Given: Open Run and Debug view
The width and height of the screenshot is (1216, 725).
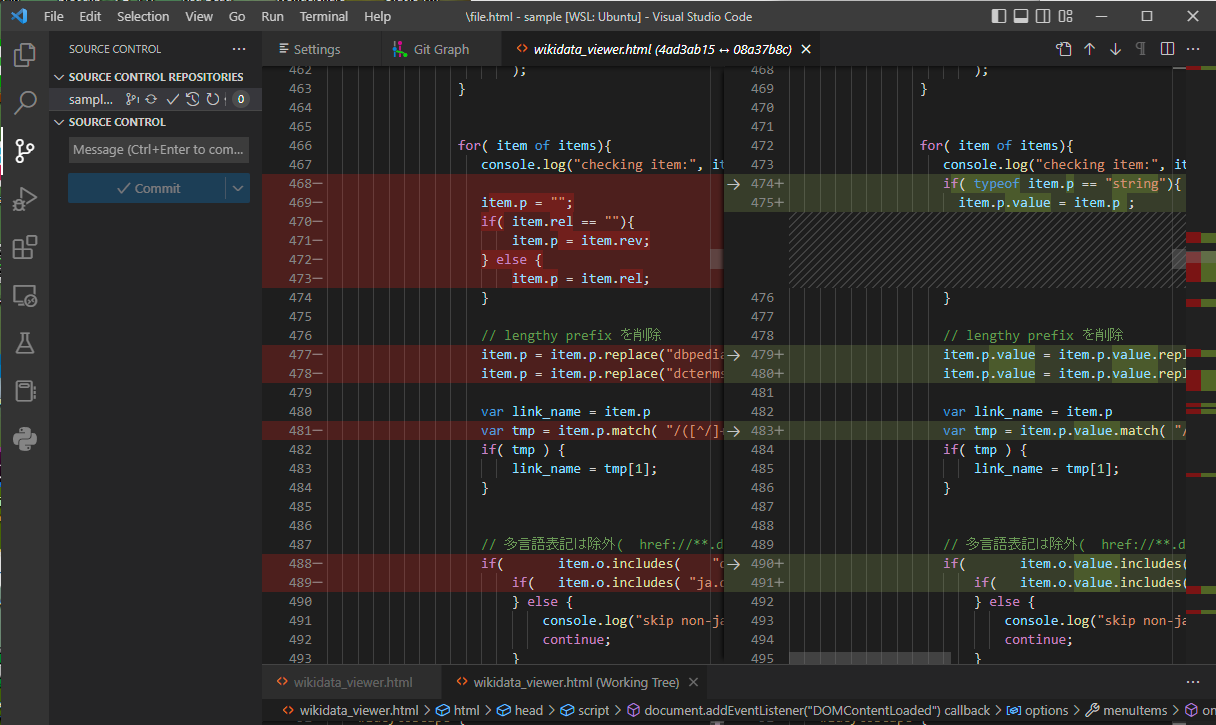Looking at the screenshot, I should 25,199.
